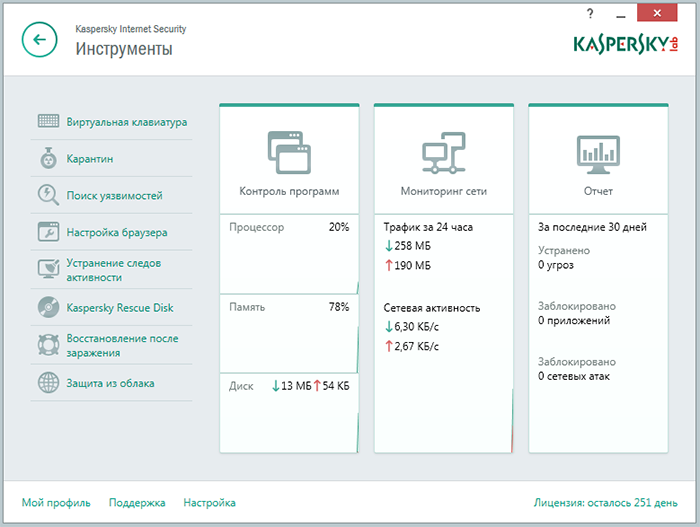Click the cloud protection globe icon
The height and width of the screenshot is (527, 700).
(x=48, y=383)
